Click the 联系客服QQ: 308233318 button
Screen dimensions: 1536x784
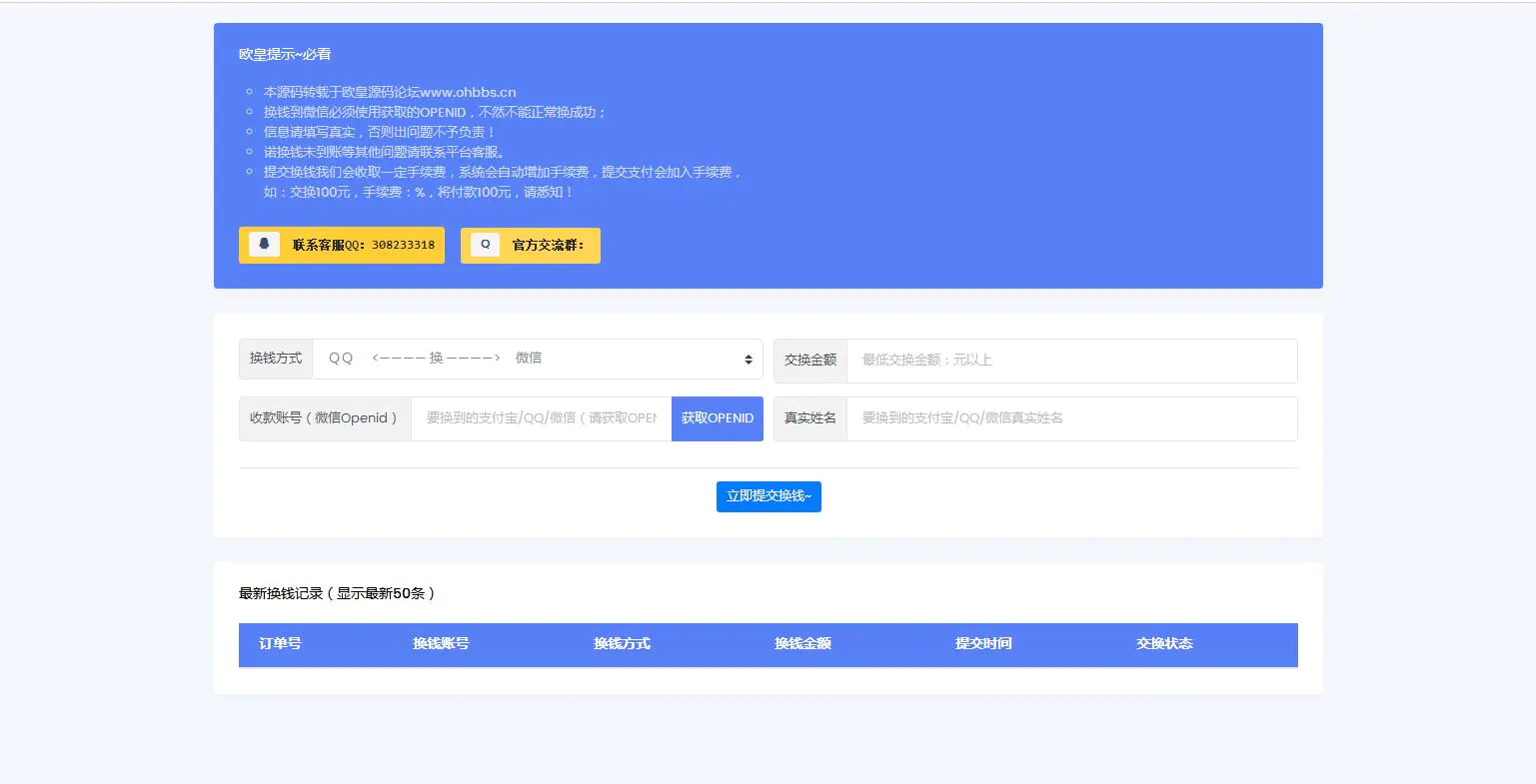tap(341, 243)
